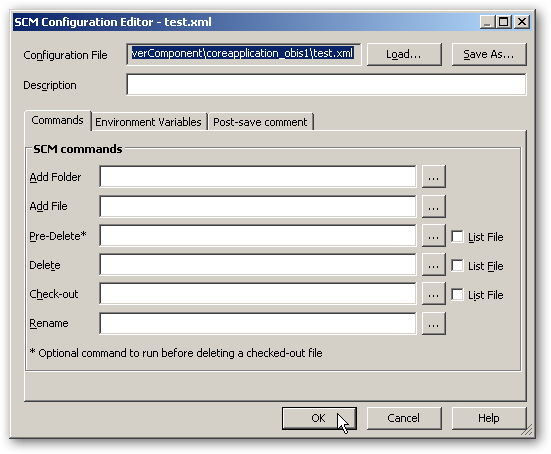This screenshot has height=454, width=551.
Task: Switch to Environment Variables tab
Action: click(148, 122)
